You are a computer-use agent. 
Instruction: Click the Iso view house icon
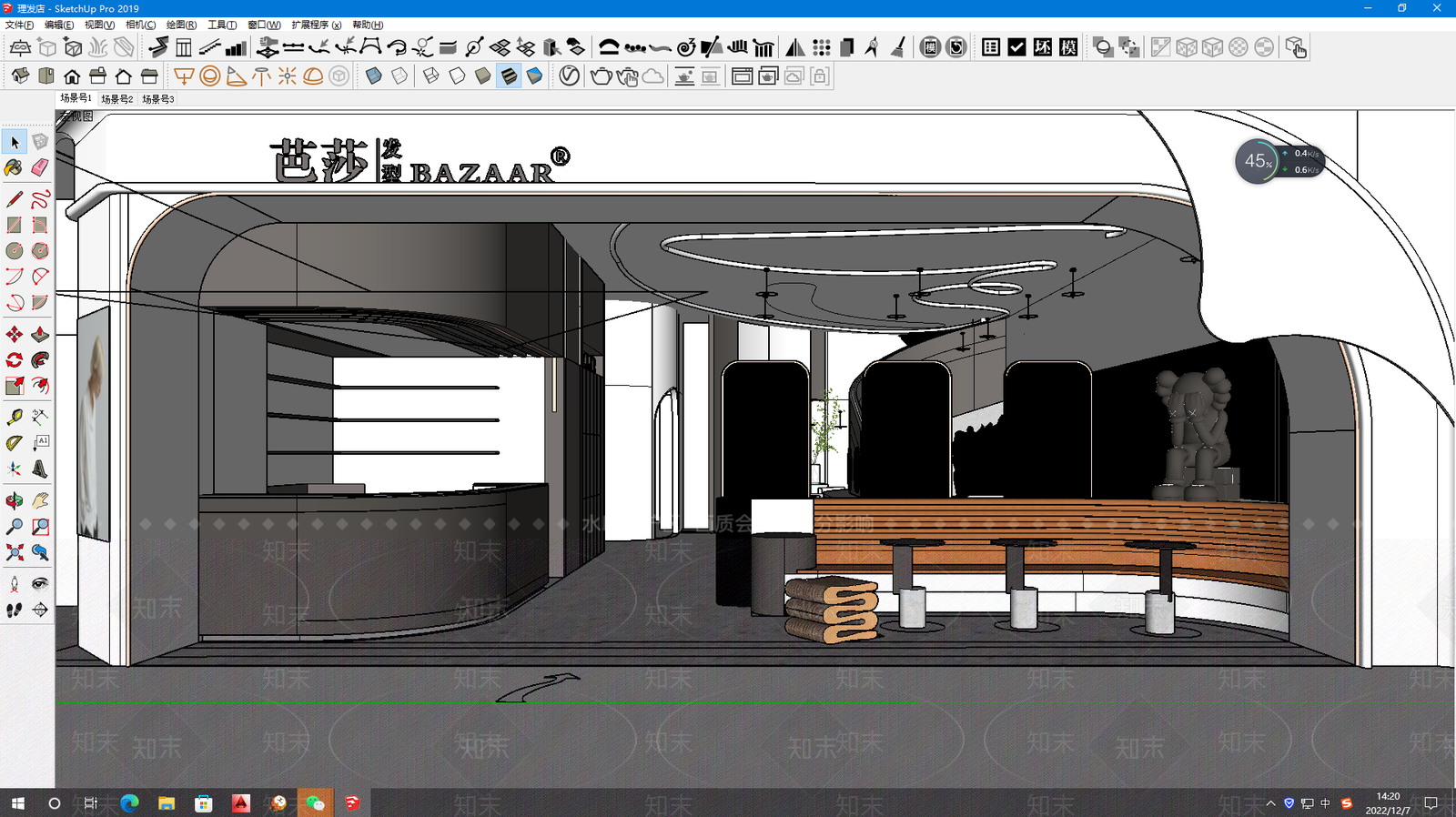click(20, 76)
